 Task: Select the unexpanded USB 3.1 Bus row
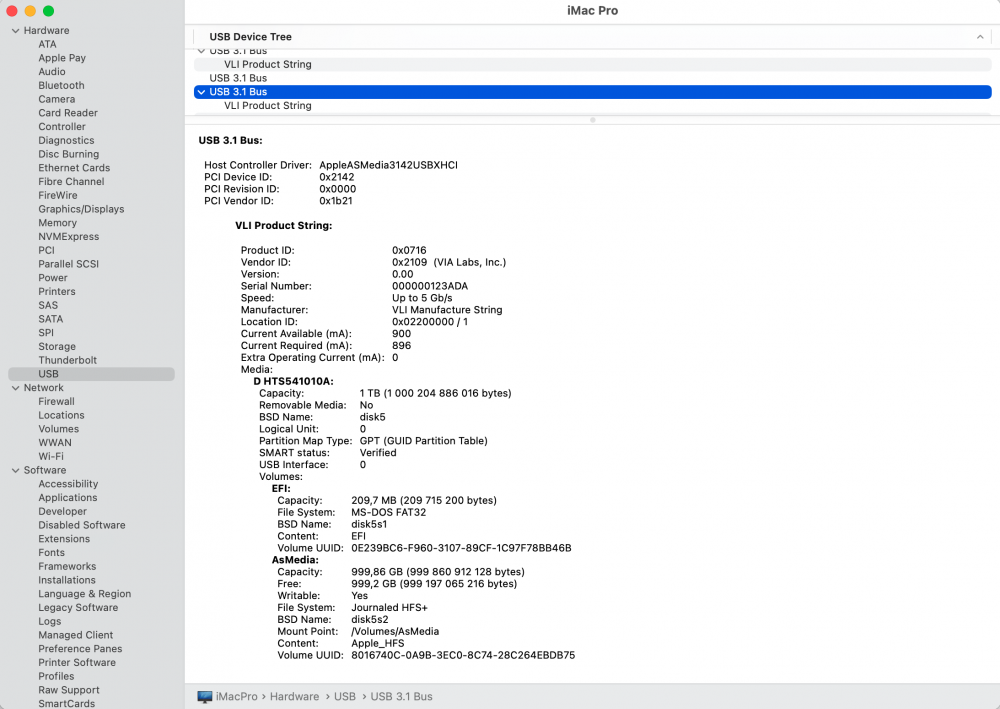click(592, 78)
